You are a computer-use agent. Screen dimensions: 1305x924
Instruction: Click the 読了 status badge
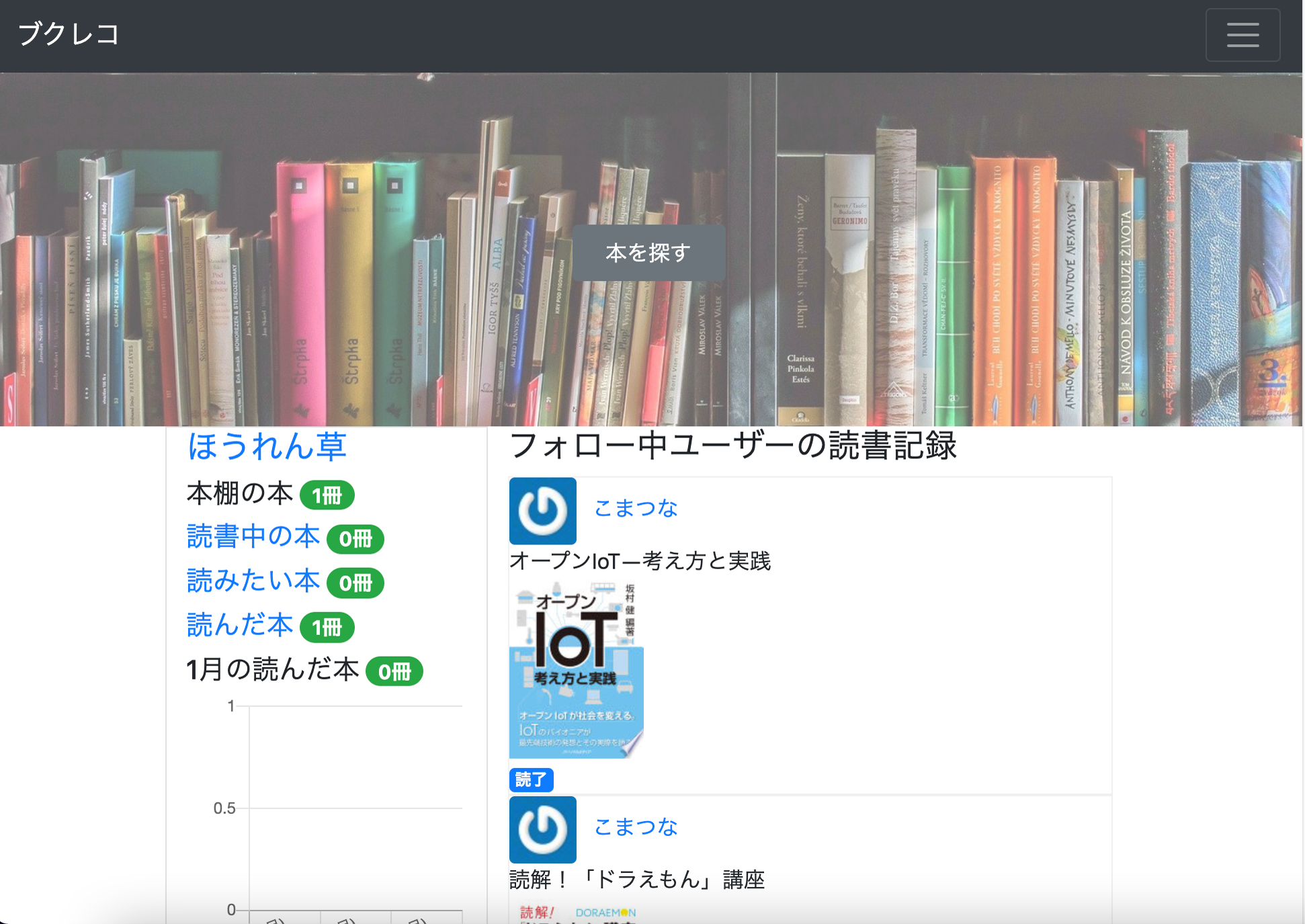pyautogui.click(x=531, y=780)
